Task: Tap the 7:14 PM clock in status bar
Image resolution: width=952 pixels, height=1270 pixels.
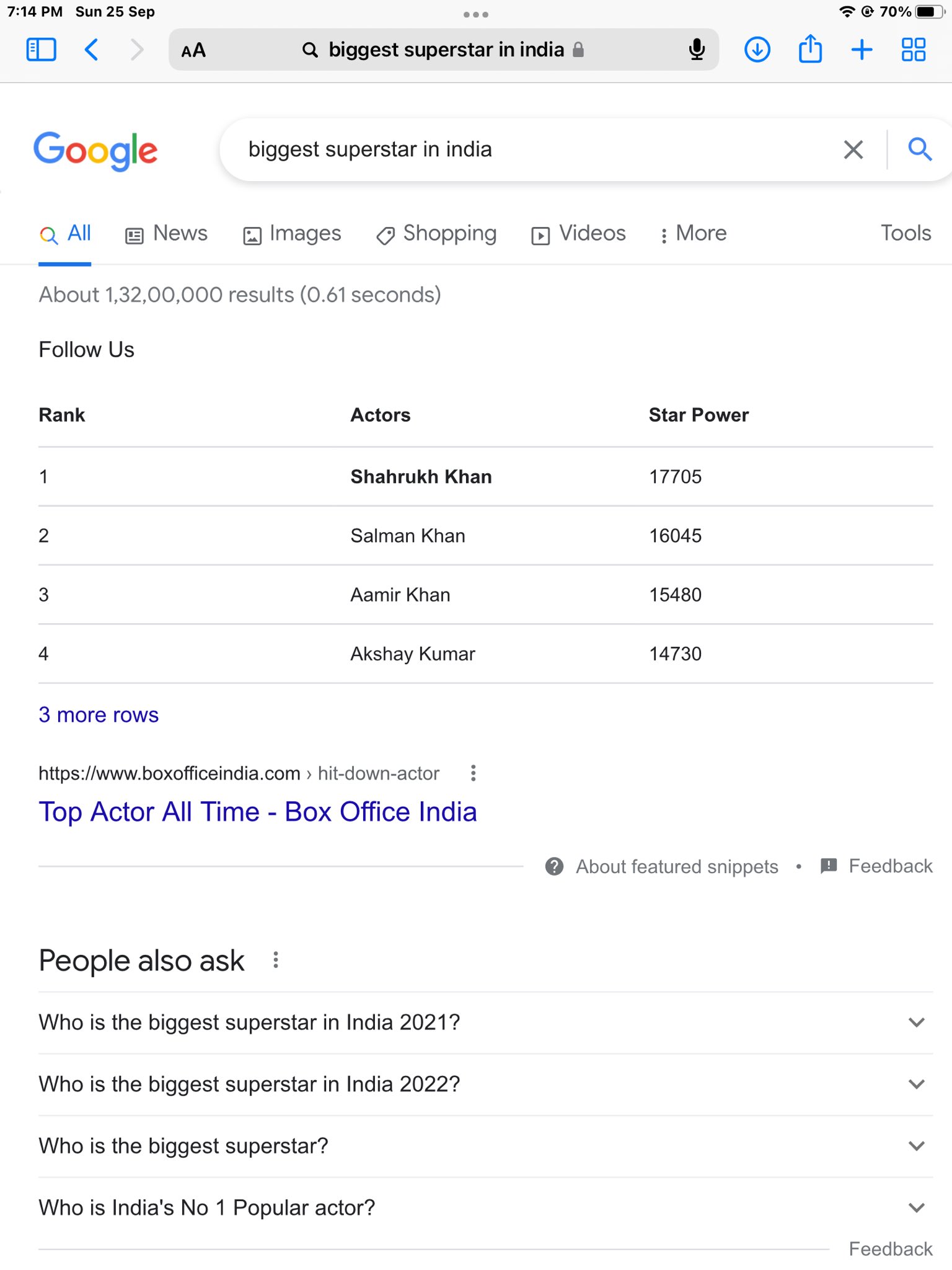Action: pos(35,12)
